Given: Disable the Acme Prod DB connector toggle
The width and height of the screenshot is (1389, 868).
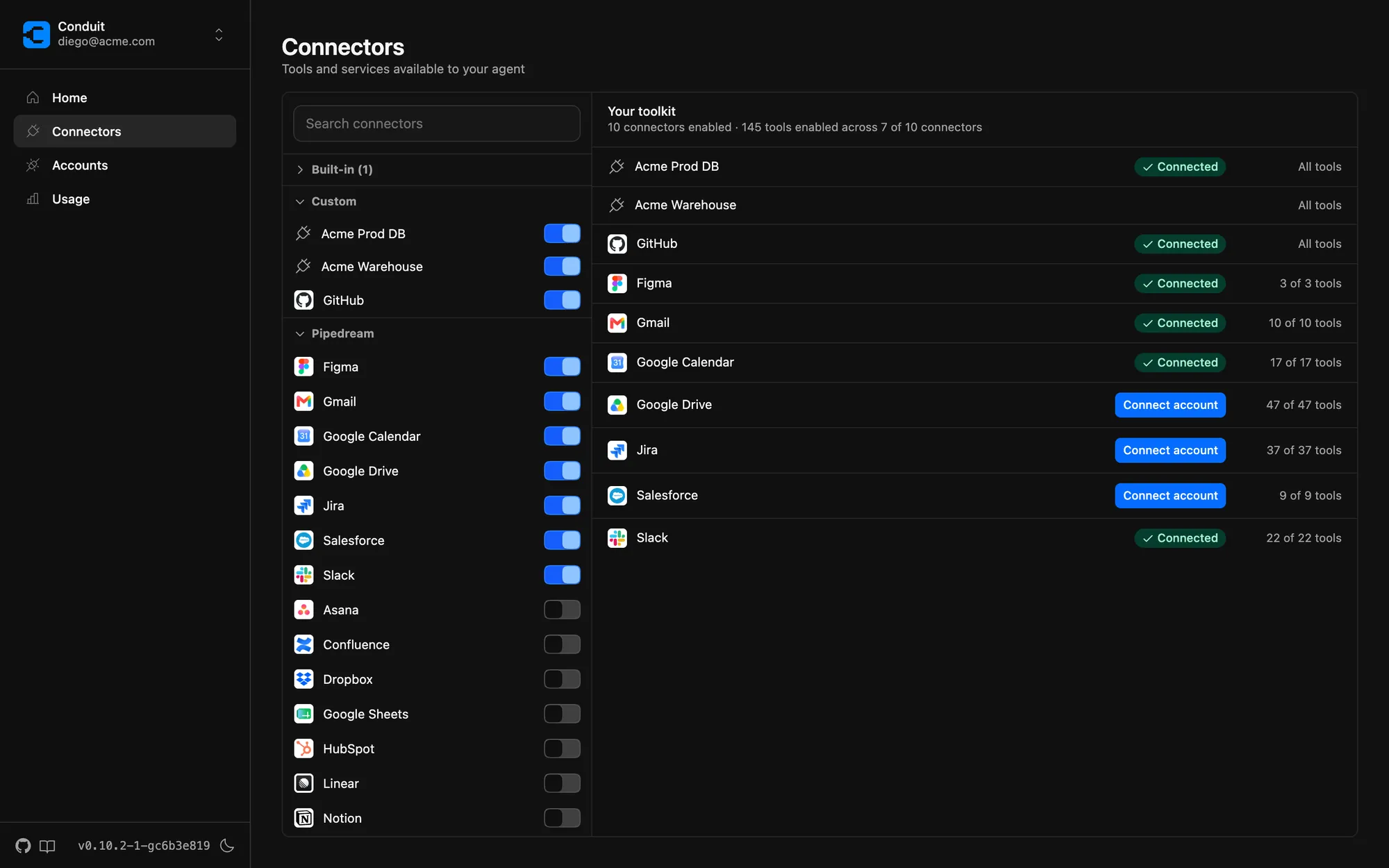Looking at the screenshot, I should (x=562, y=233).
